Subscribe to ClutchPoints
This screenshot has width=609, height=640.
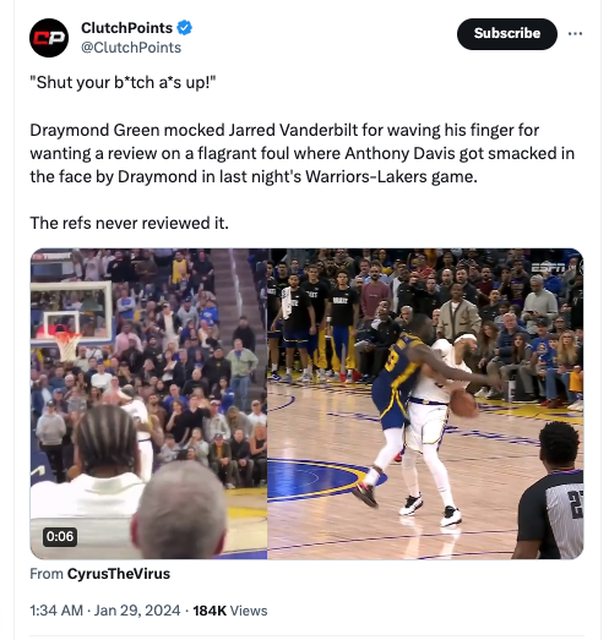507,34
